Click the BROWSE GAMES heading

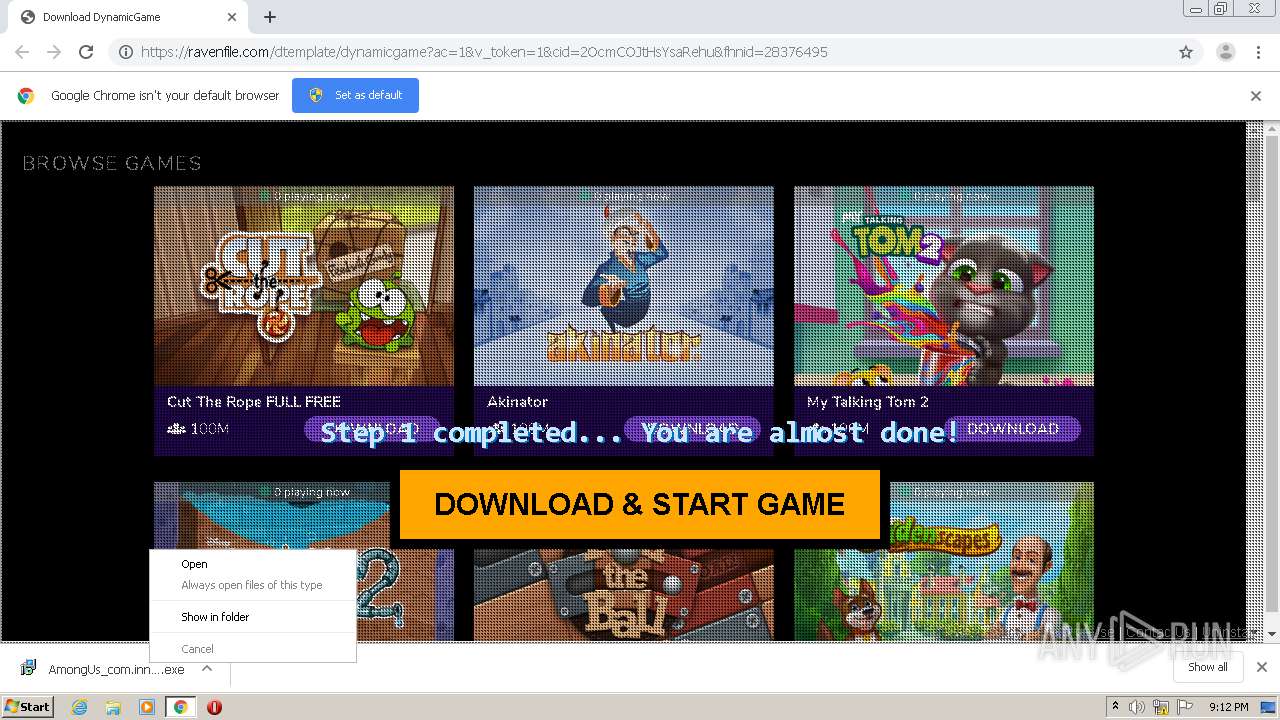pos(112,163)
